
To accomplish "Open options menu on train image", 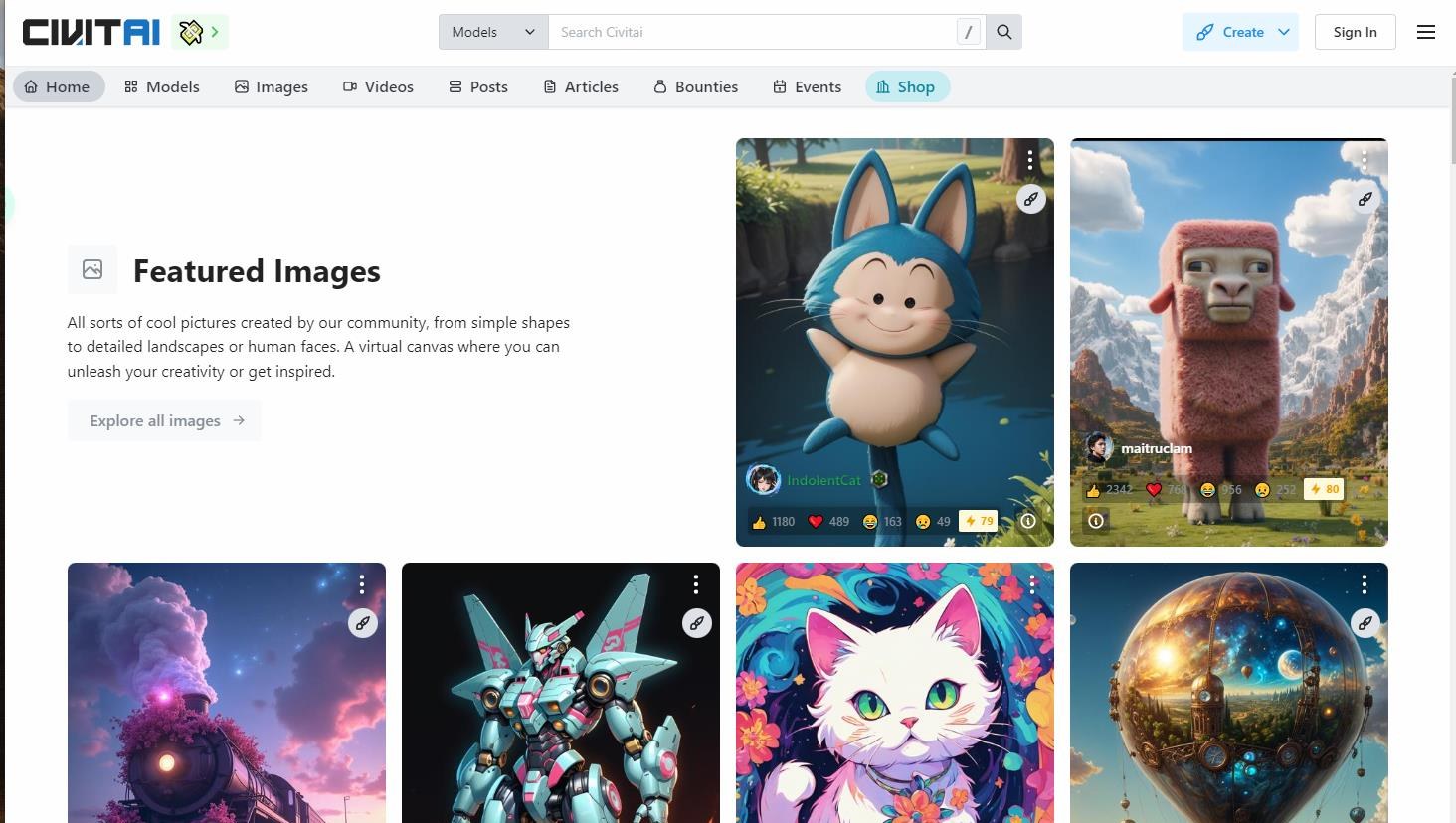I will tap(362, 584).
